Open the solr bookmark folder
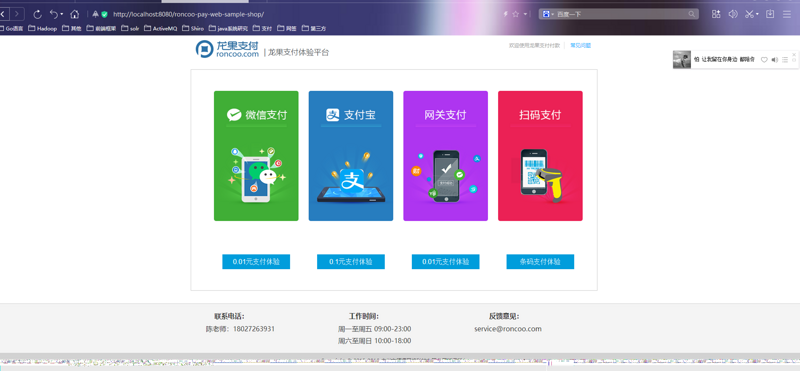This screenshot has width=800, height=371. tap(130, 29)
